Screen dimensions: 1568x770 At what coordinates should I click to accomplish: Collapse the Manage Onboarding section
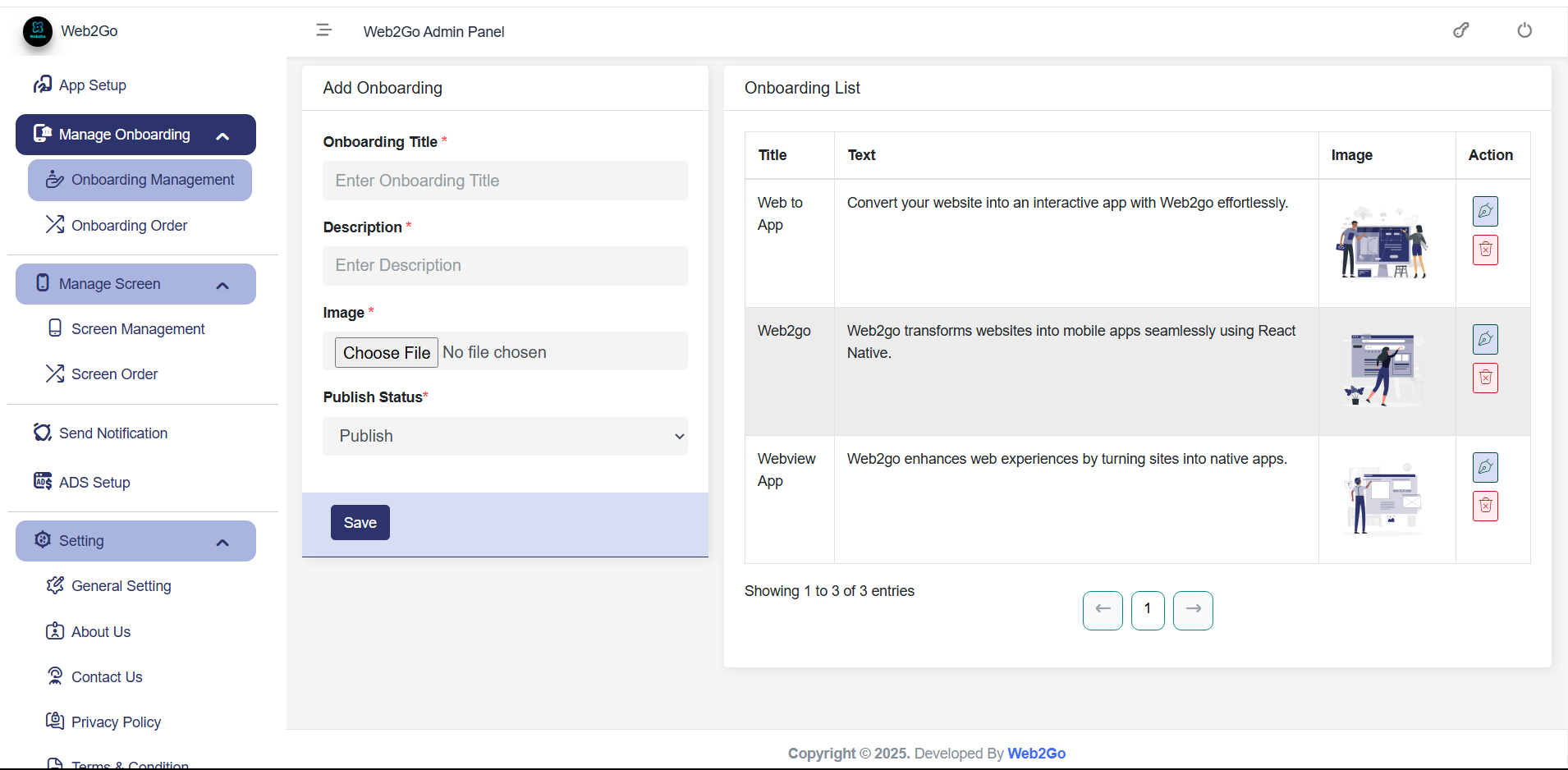(222, 135)
